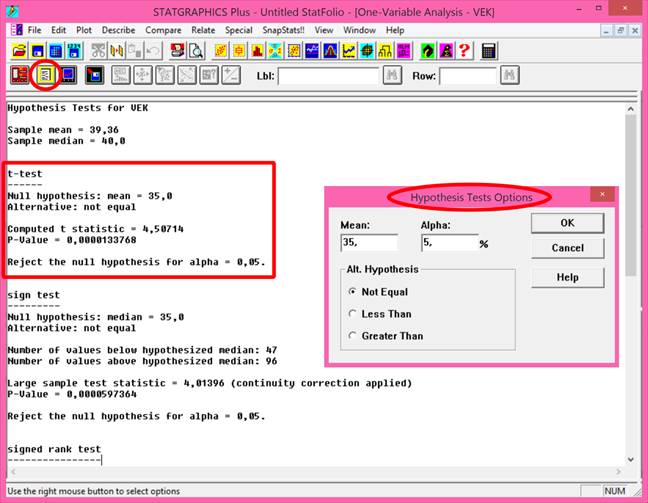This screenshot has height=503, width=648.
Task: Click the yellow tabular options icon
Action: pos(45,75)
